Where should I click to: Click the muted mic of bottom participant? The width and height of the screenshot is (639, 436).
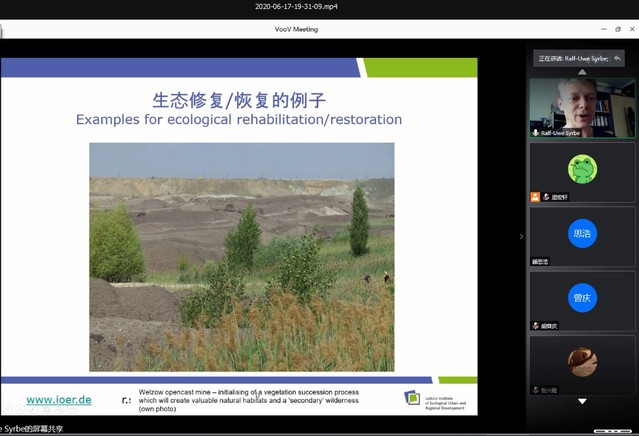click(x=536, y=390)
